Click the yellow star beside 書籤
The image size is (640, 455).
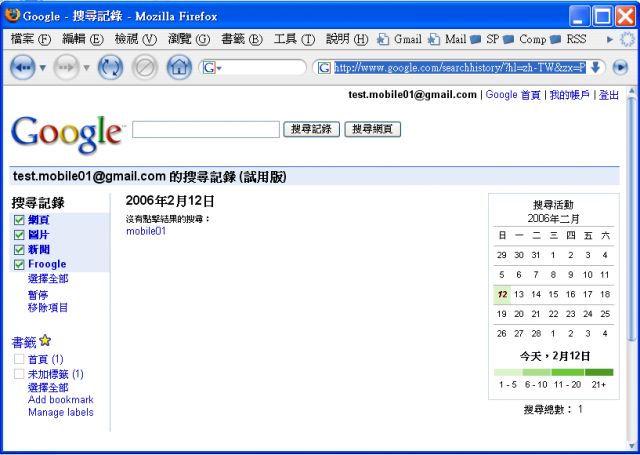point(45,340)
